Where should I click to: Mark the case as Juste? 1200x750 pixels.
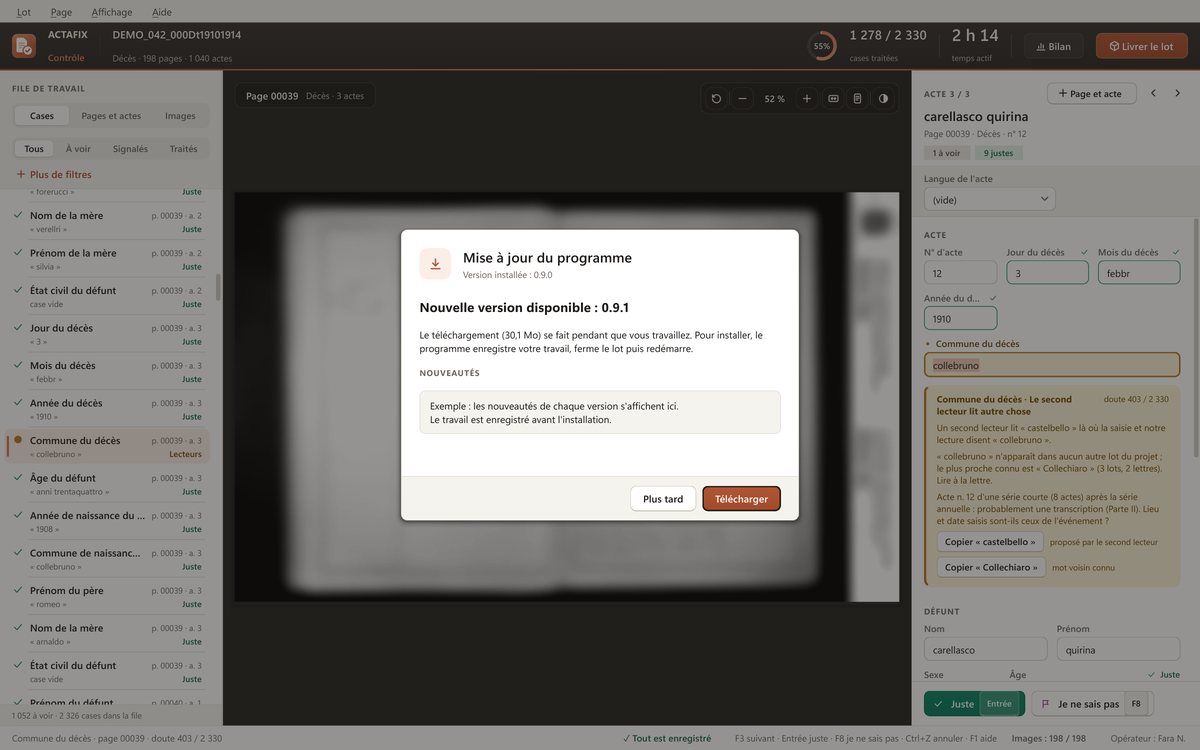point(974,704)
